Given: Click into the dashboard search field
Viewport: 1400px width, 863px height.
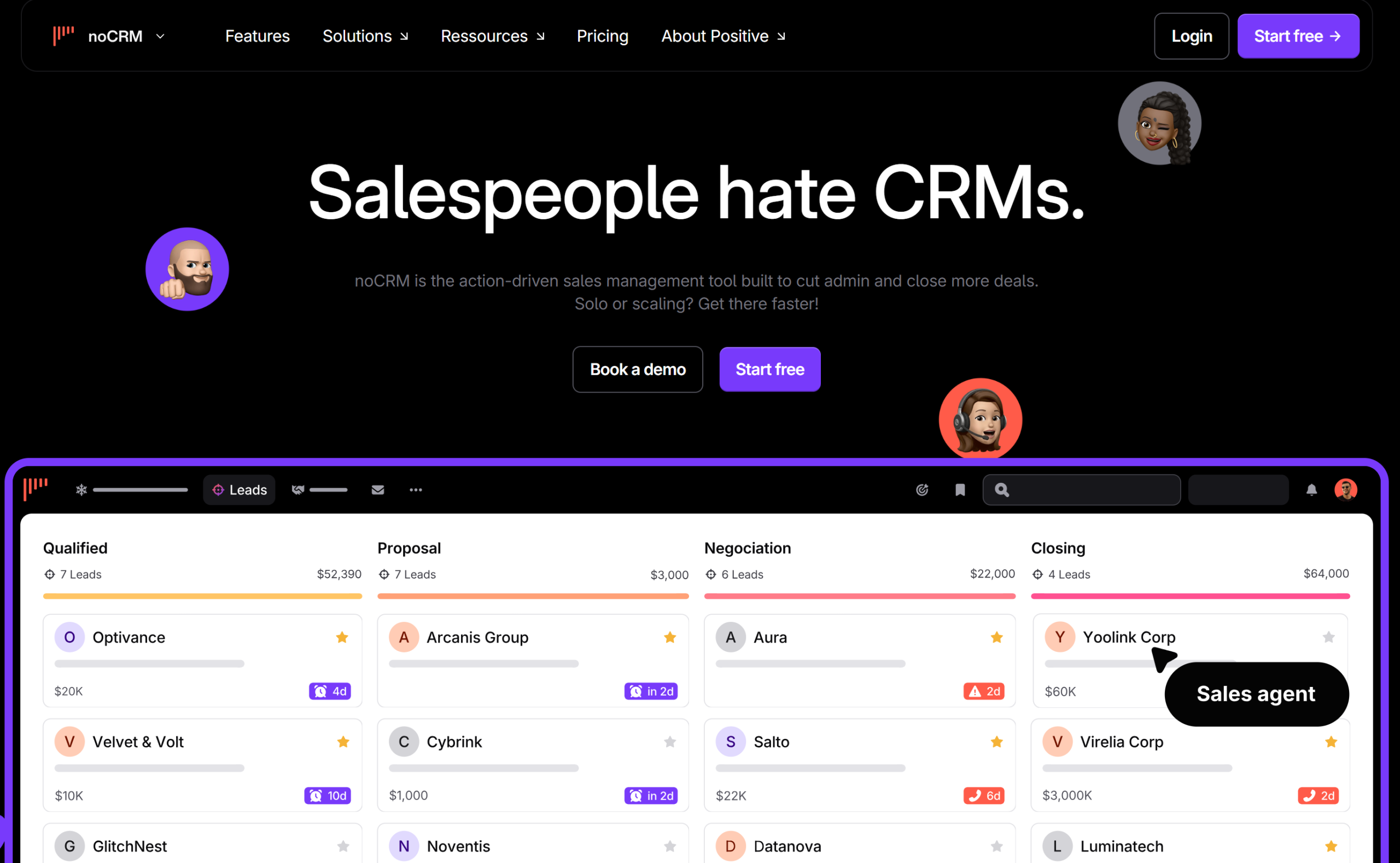Looking at the screenshot, I should [1082, 489].
